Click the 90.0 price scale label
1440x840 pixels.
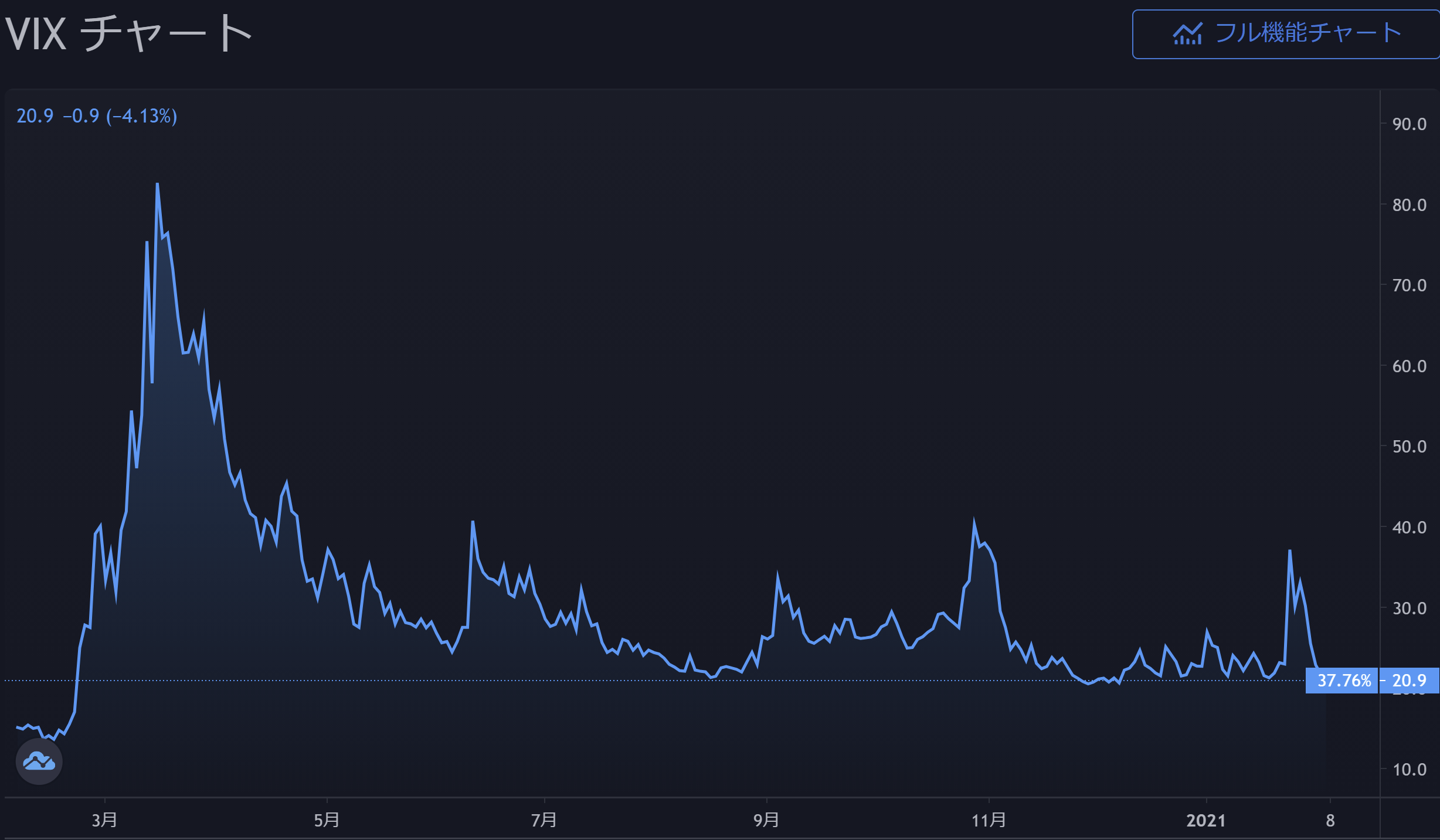1409,124
